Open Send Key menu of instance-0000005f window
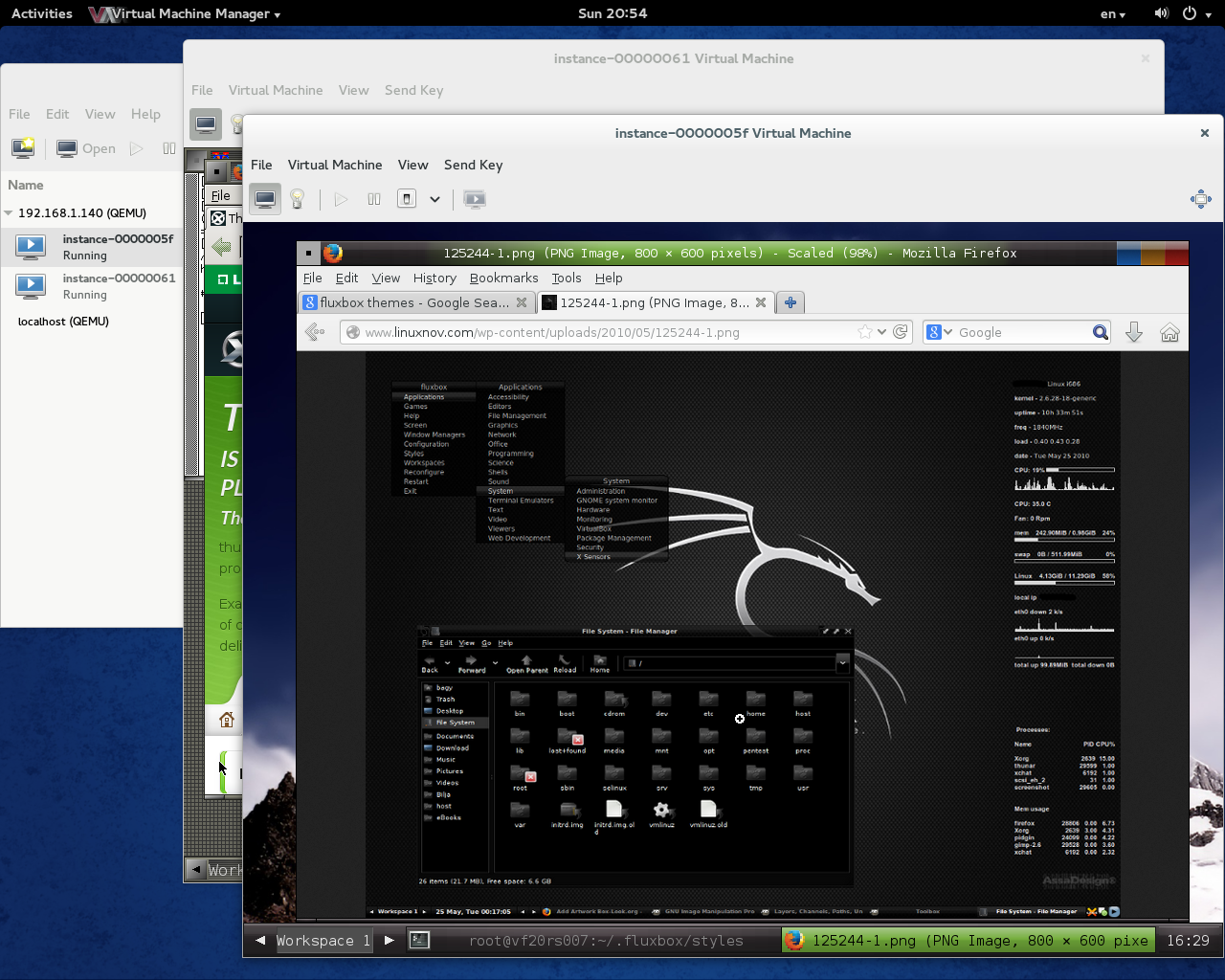 [473, 165]
